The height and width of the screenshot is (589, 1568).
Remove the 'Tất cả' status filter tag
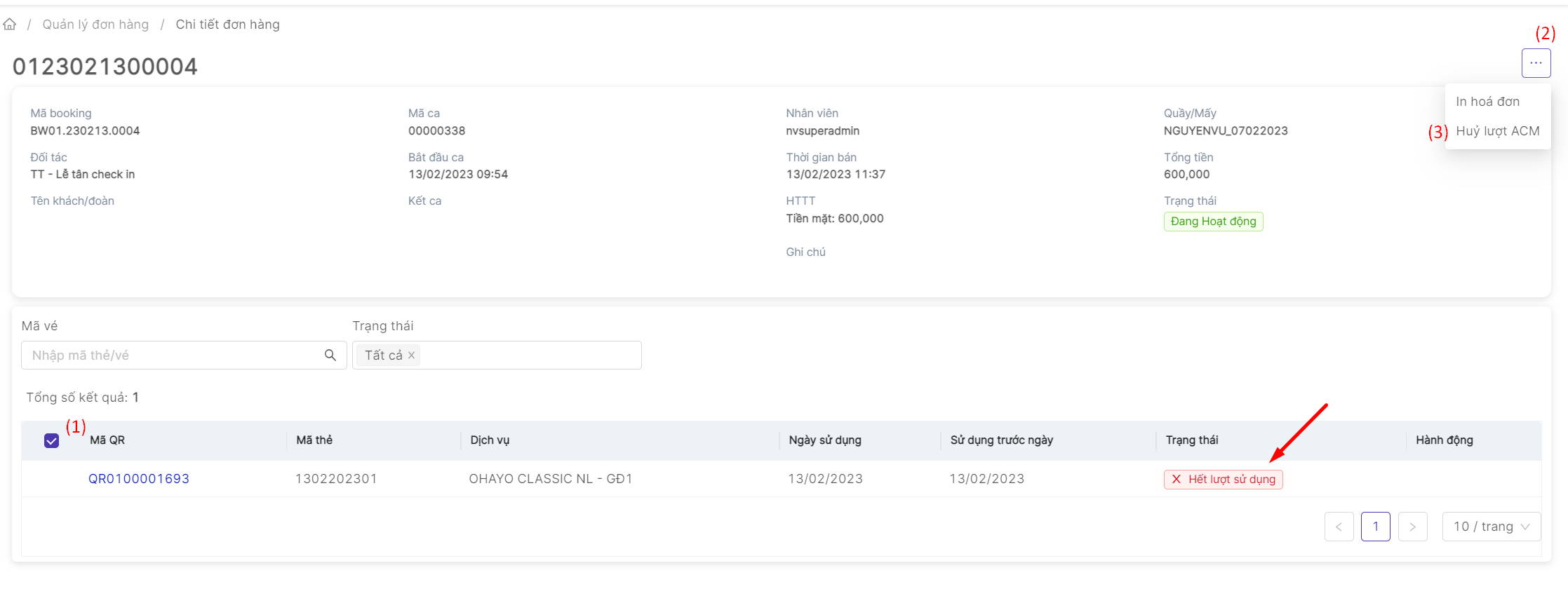(x=412, y=356)
